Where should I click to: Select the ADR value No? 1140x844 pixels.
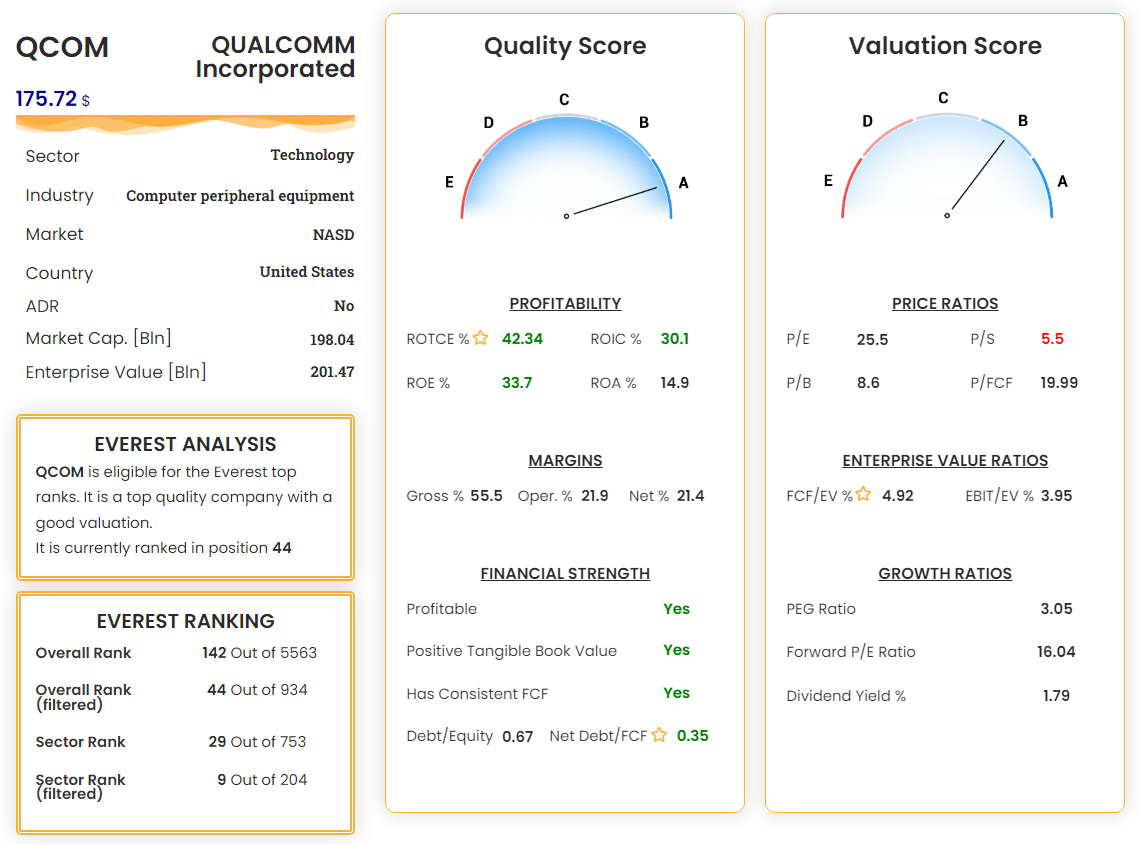click(x=344, y=306)
